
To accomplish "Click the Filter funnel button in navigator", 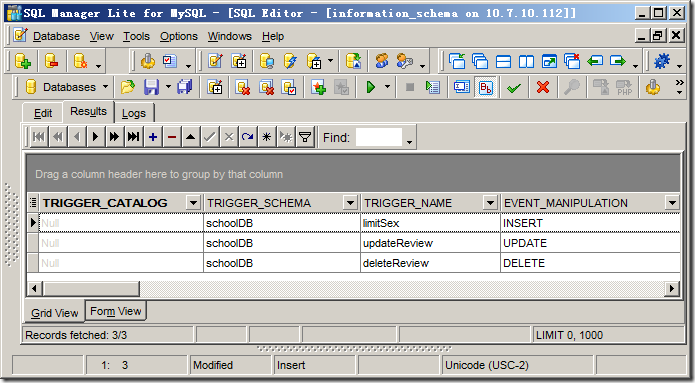I will tap(305, 137).
